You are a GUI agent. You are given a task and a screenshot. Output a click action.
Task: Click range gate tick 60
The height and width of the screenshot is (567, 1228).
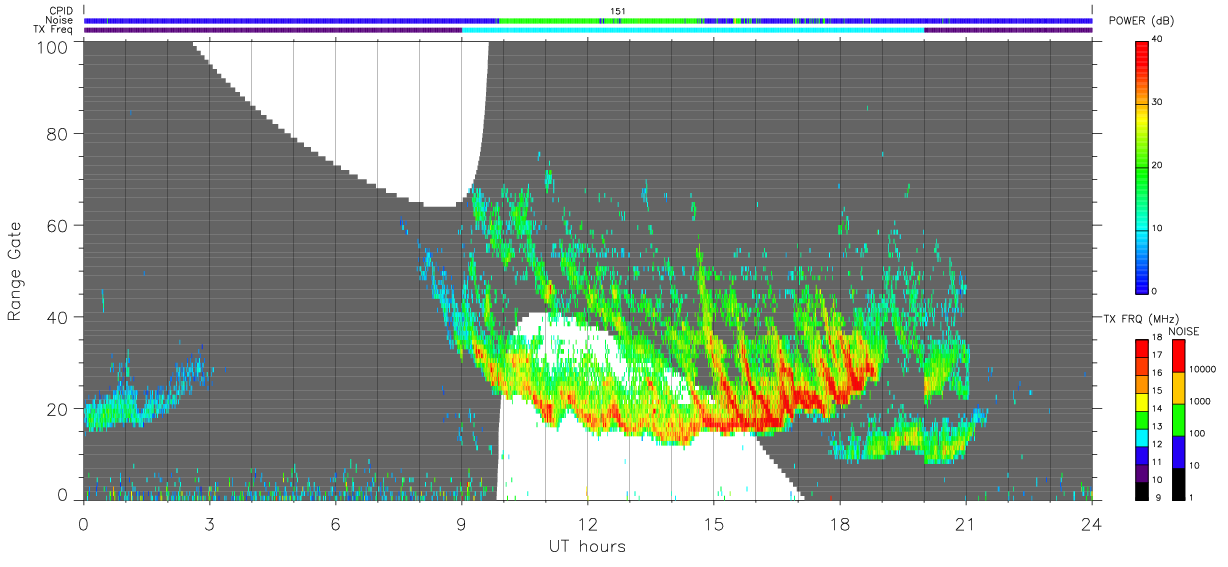57,225
